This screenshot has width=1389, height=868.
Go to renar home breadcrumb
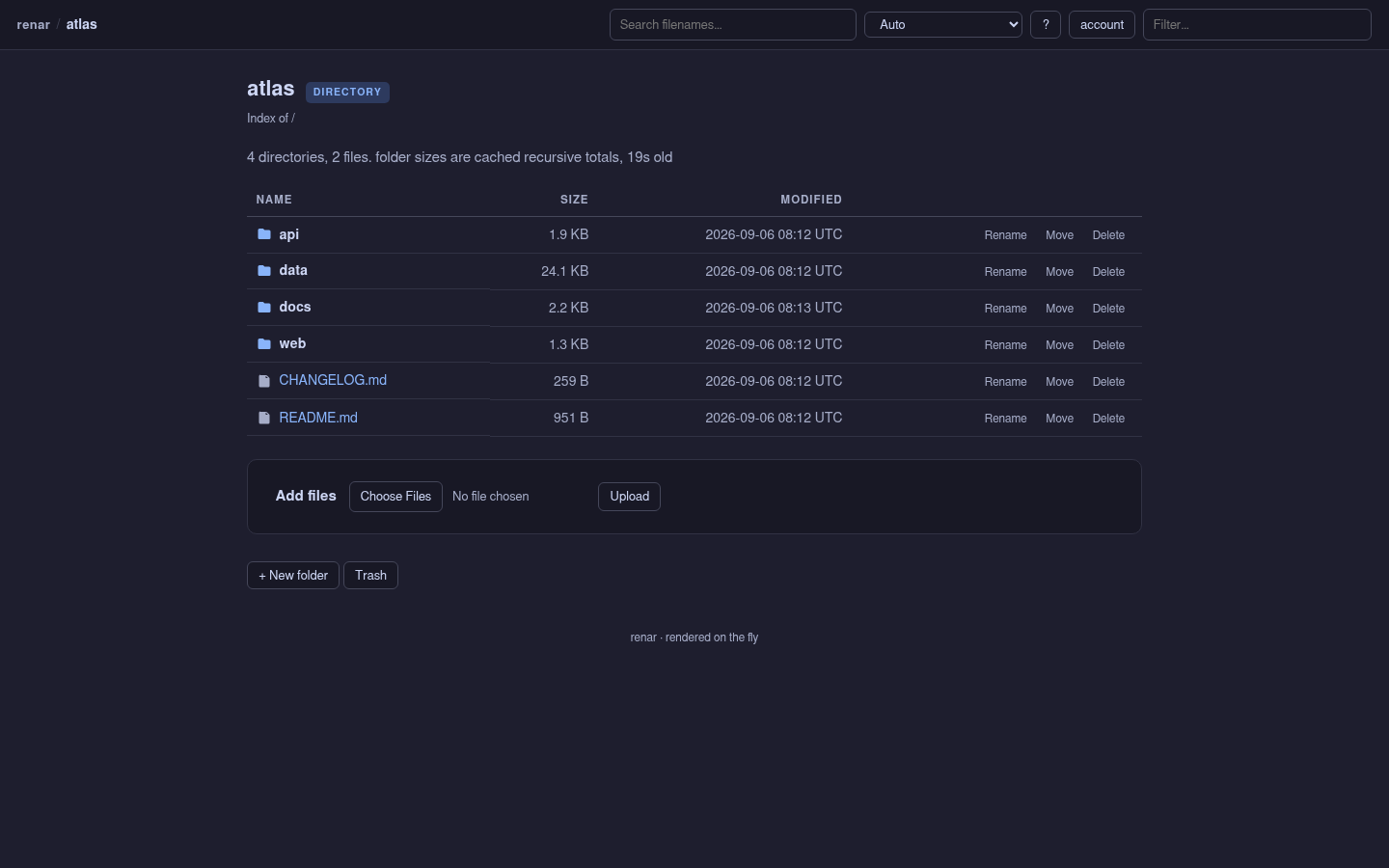tap(34, 24)
